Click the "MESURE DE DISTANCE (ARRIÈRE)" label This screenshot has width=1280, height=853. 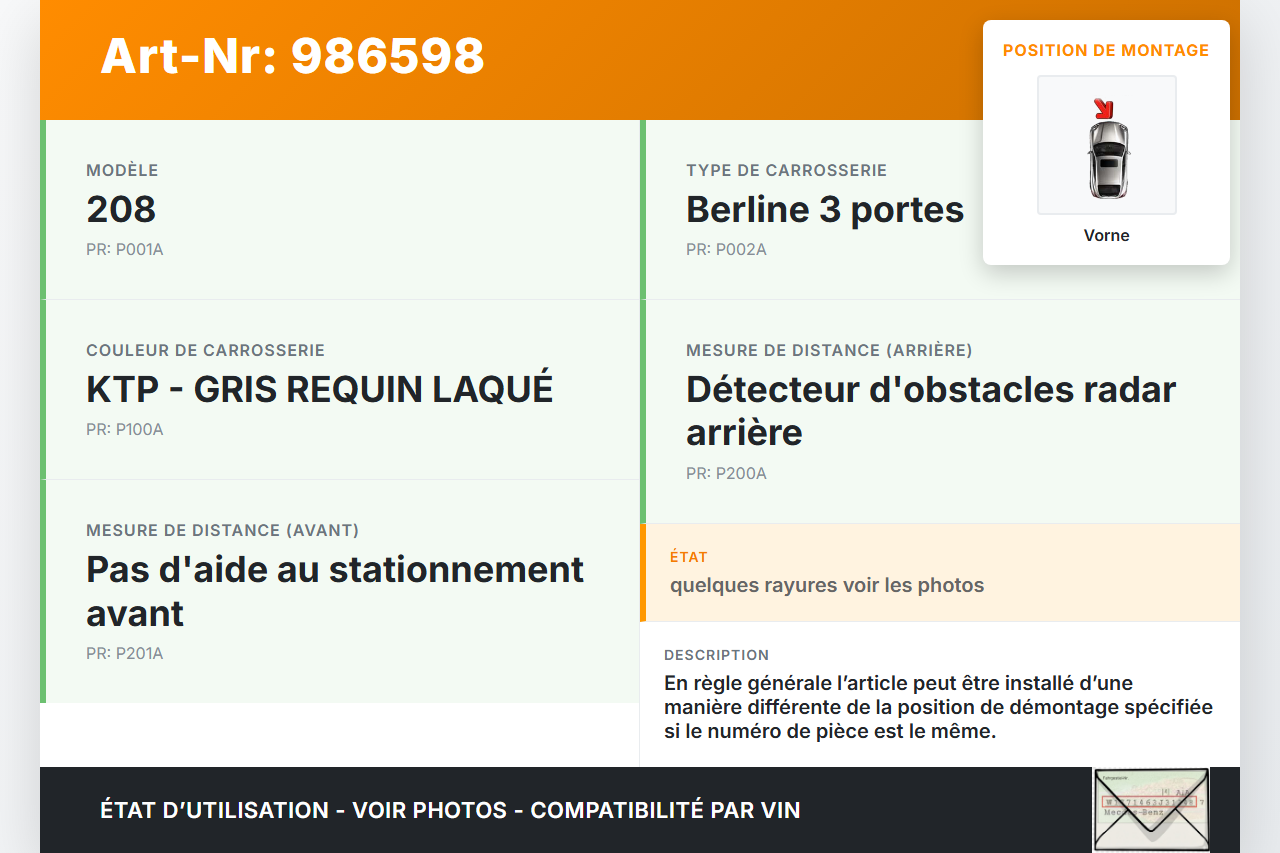829,351
